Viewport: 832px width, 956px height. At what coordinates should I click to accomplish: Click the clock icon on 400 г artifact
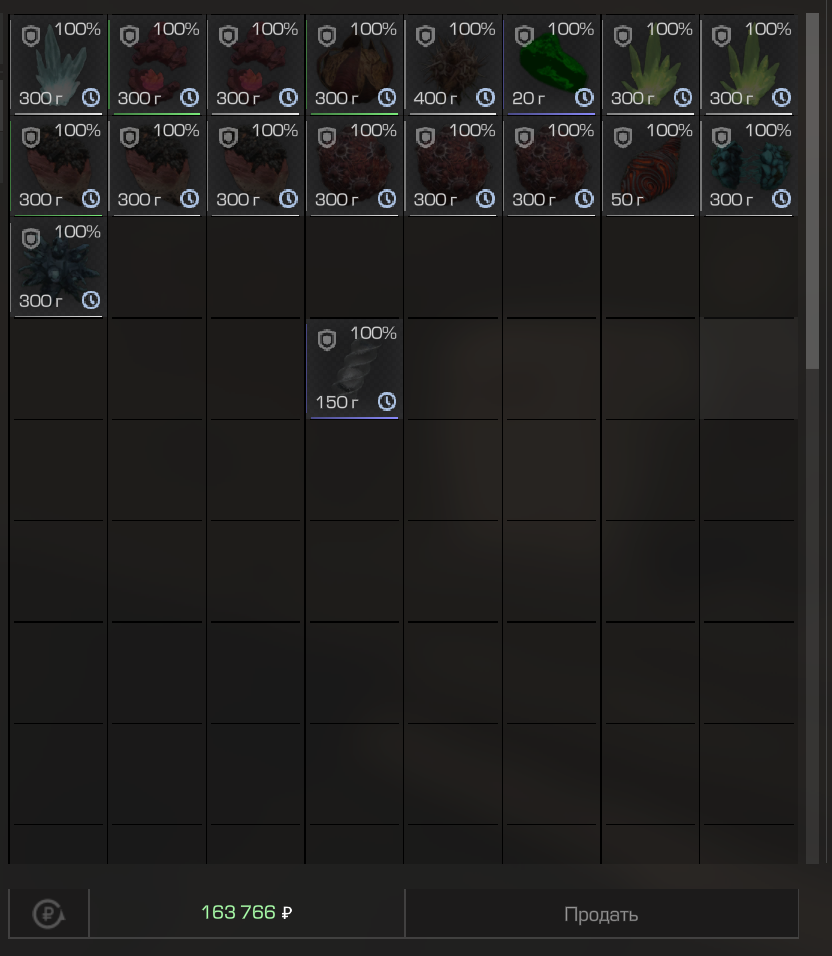pyautogui.click(x=485, y=97)
